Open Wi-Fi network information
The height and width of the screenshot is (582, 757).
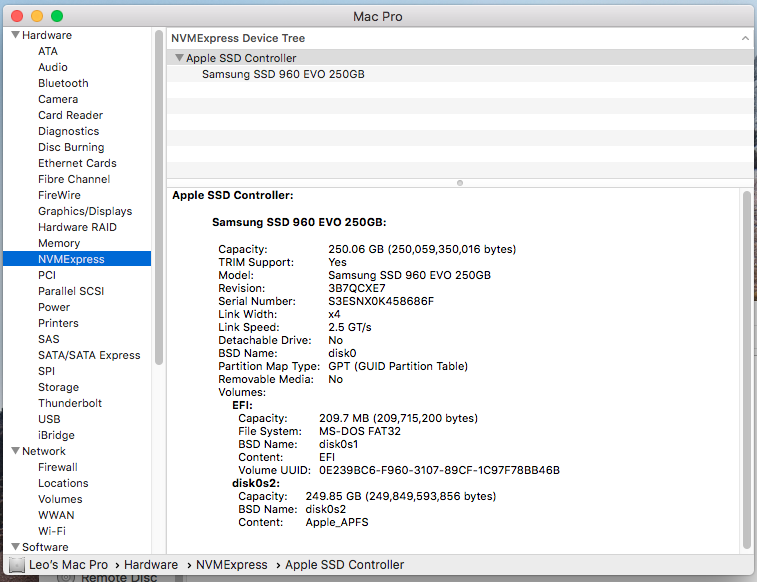[x=52, y=530]
